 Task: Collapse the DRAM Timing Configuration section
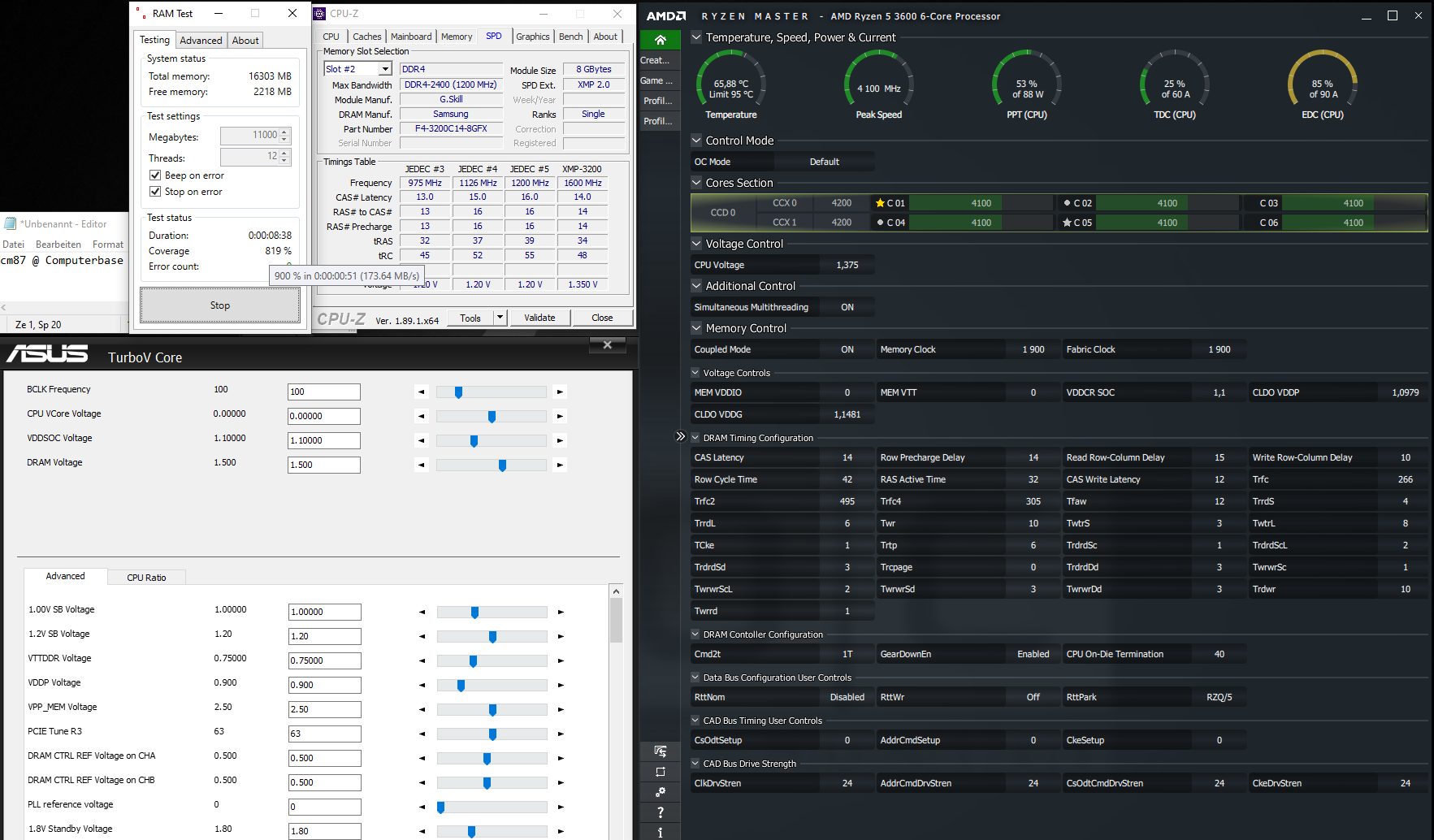695,438
